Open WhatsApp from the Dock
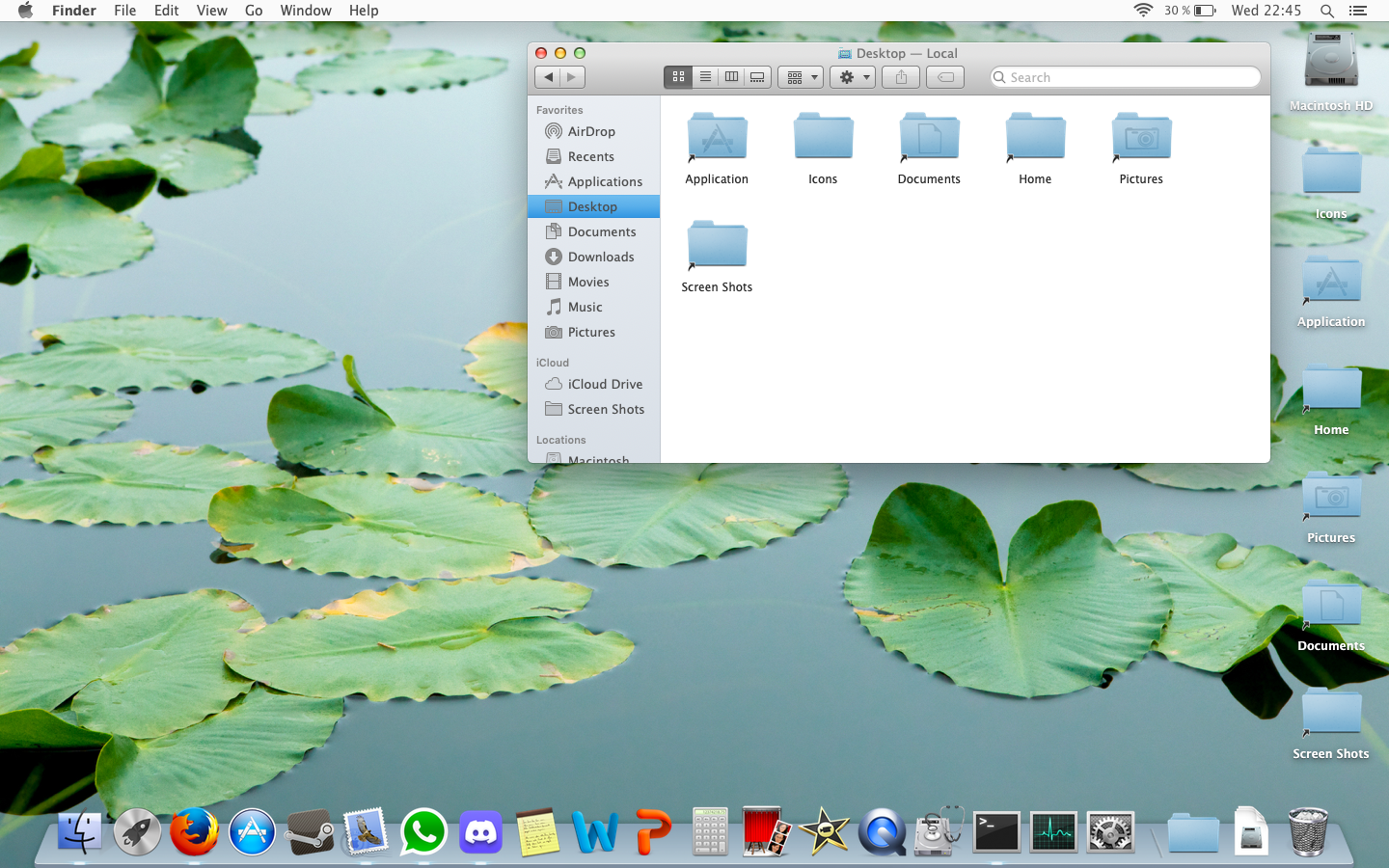 coord(423,831)
